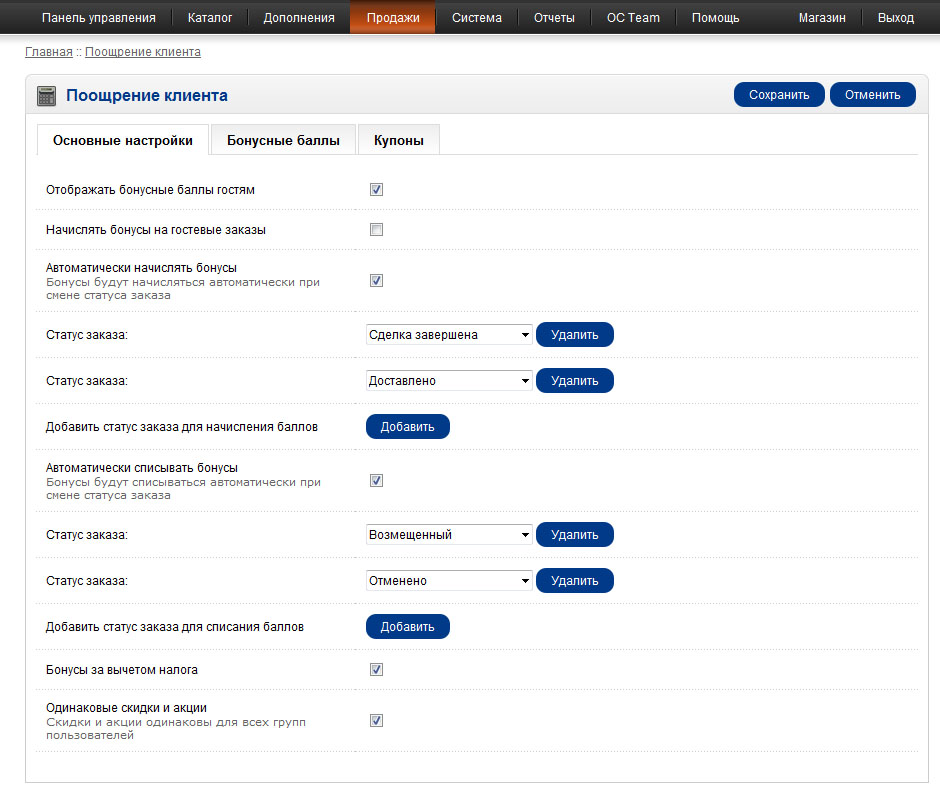
Task: Open the 'Сделка завершена' status dropdown
Action: click(449, 335)
